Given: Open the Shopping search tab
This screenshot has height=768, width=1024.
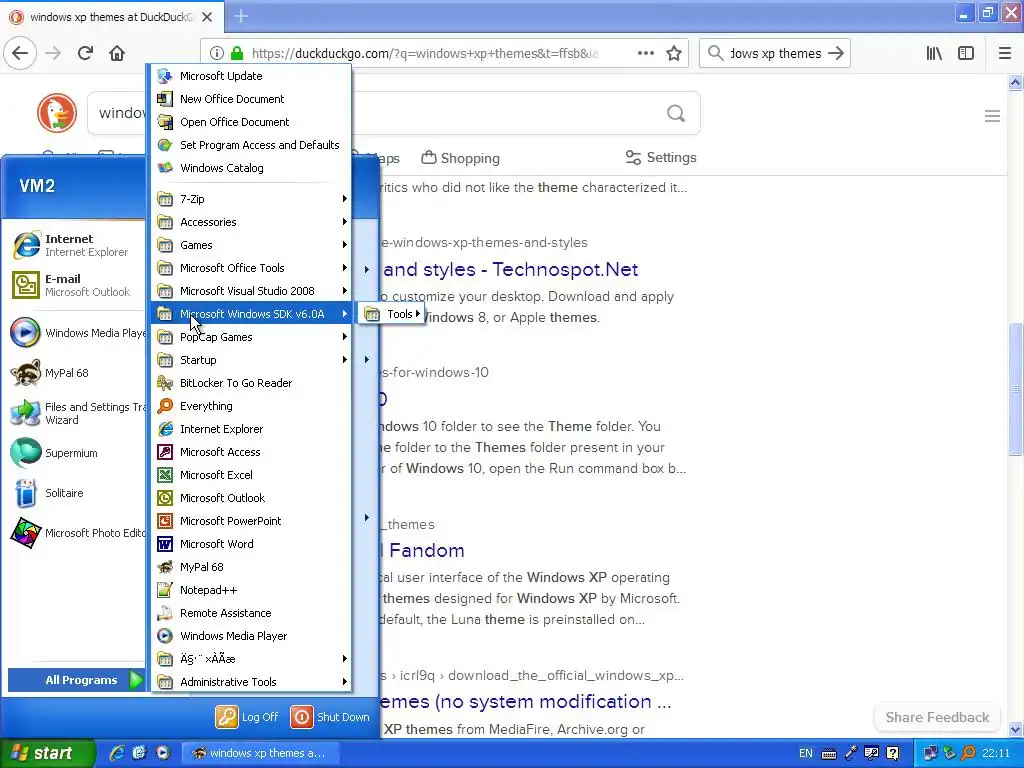Looking at the screenshot, I should click(x=460, y=158).
